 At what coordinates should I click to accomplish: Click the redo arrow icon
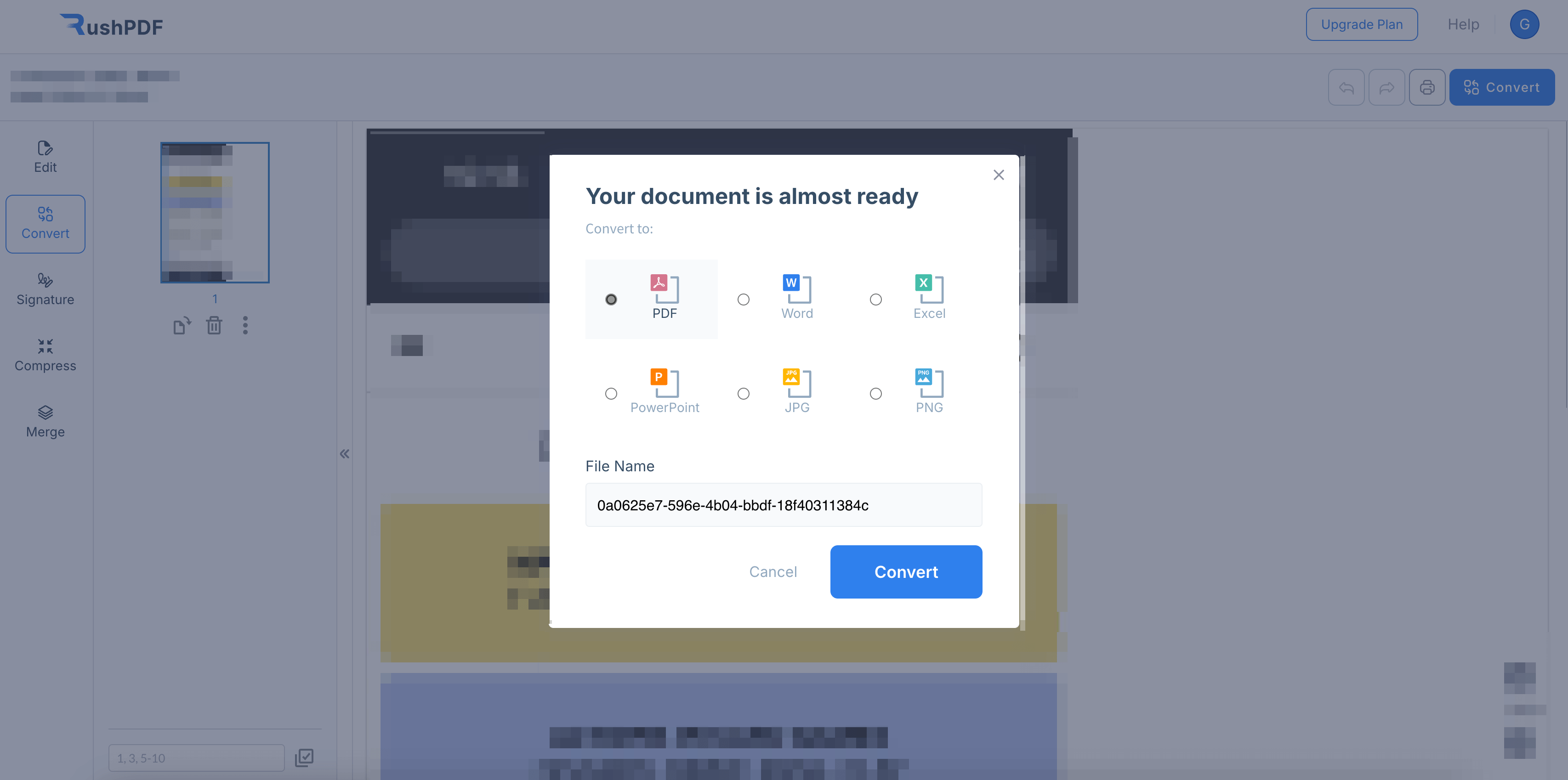(1387, 87)
